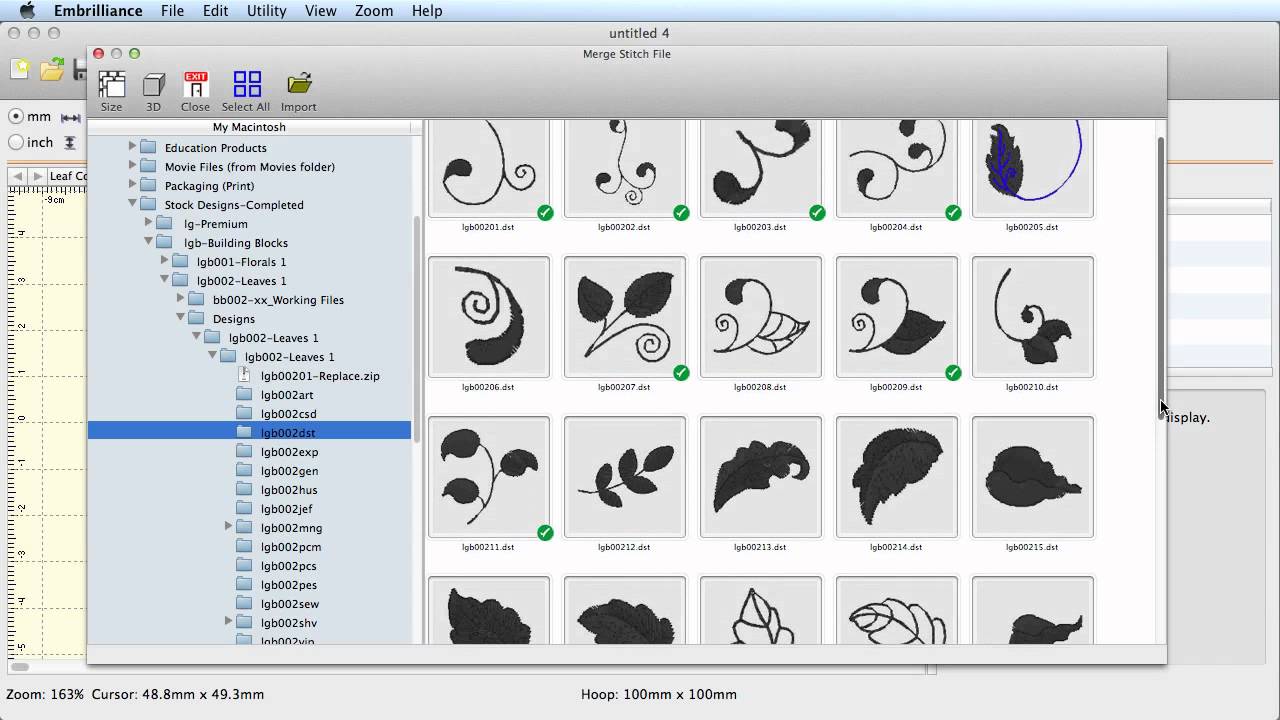Click the thumbnail pane vertical scrollbar
The height and width of the screenshot is (720, 1280).
(1161, 277)
